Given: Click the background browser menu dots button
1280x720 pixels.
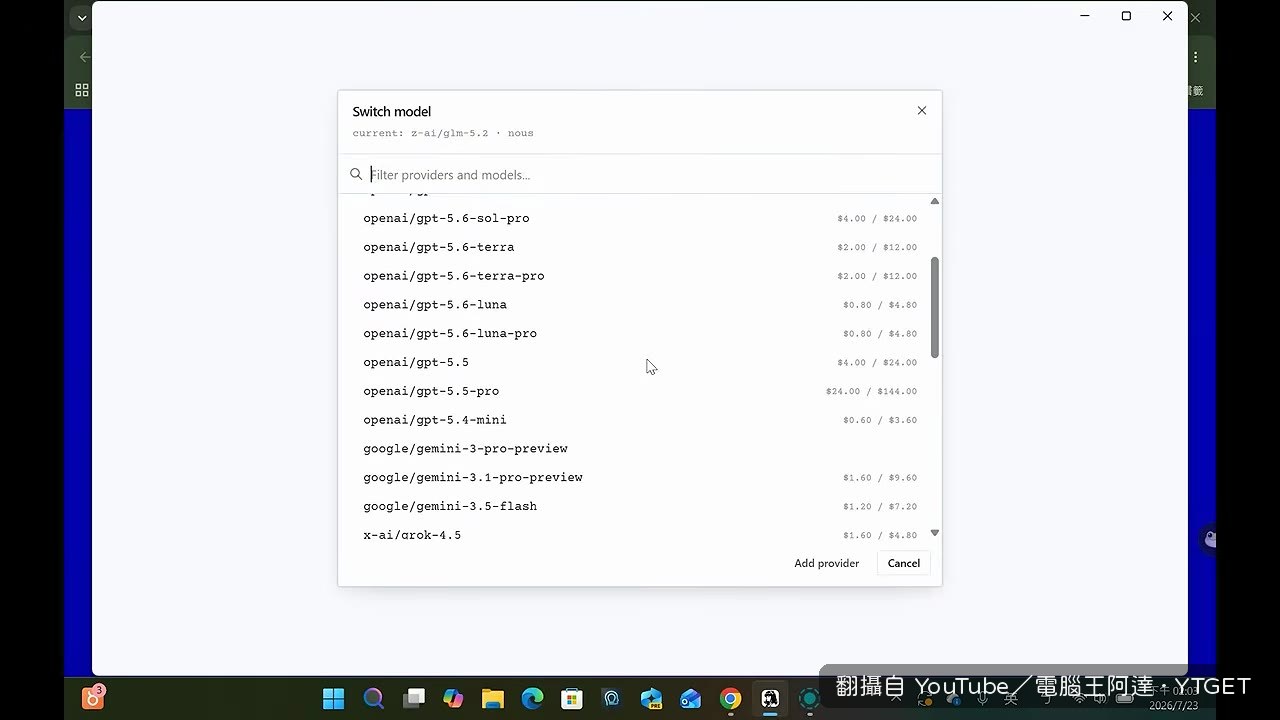Looking at the screenshot, I should [x=1195, y=58].
